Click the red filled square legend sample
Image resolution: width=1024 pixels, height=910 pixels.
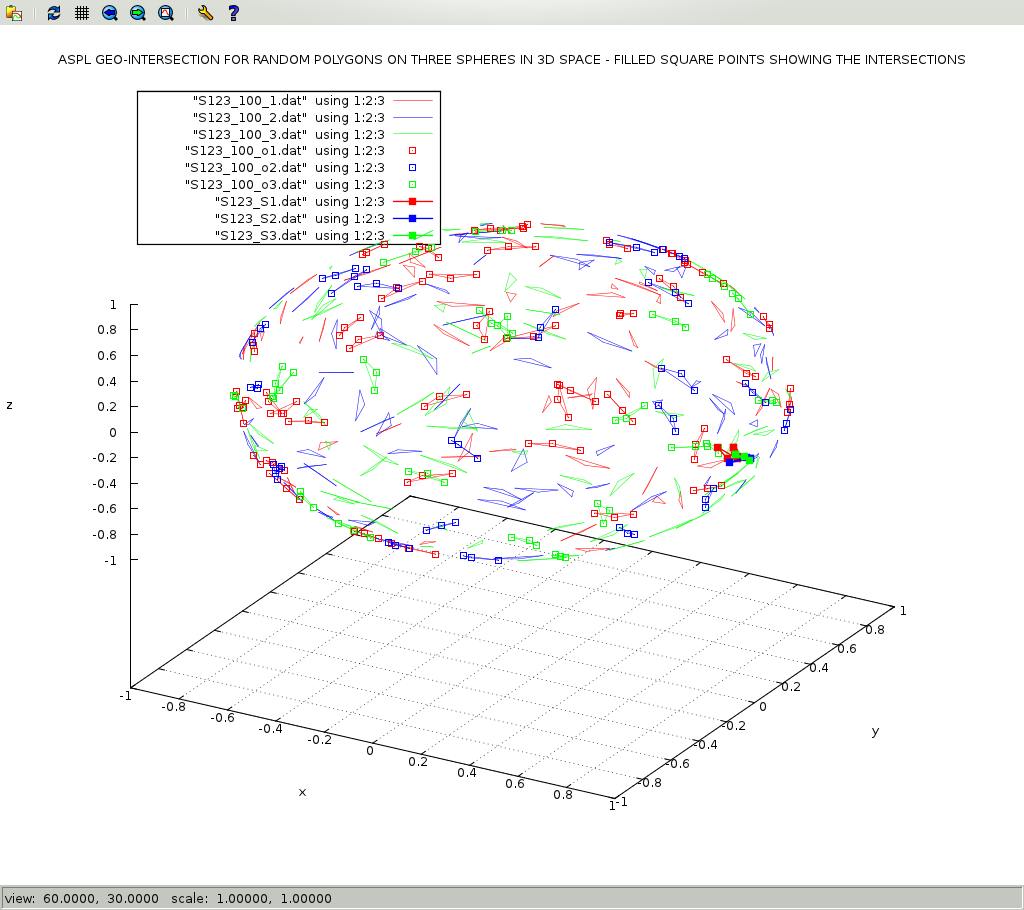412,202
